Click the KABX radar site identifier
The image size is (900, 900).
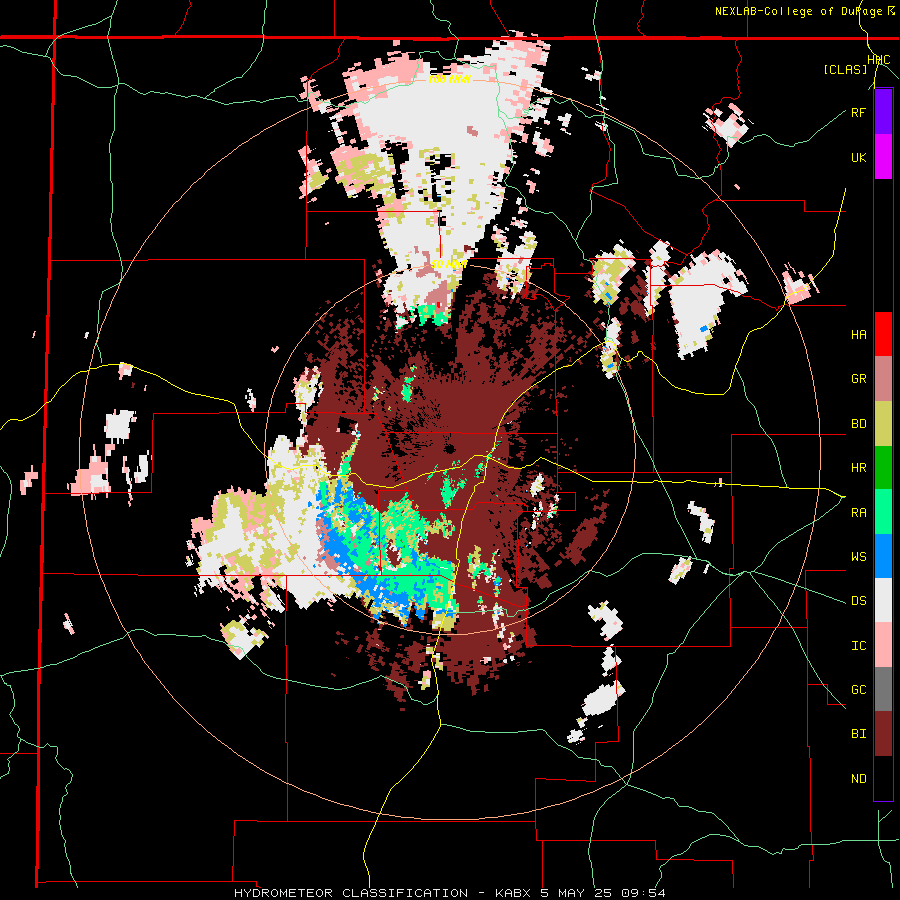pyautogui.click(x=515, y=893)
